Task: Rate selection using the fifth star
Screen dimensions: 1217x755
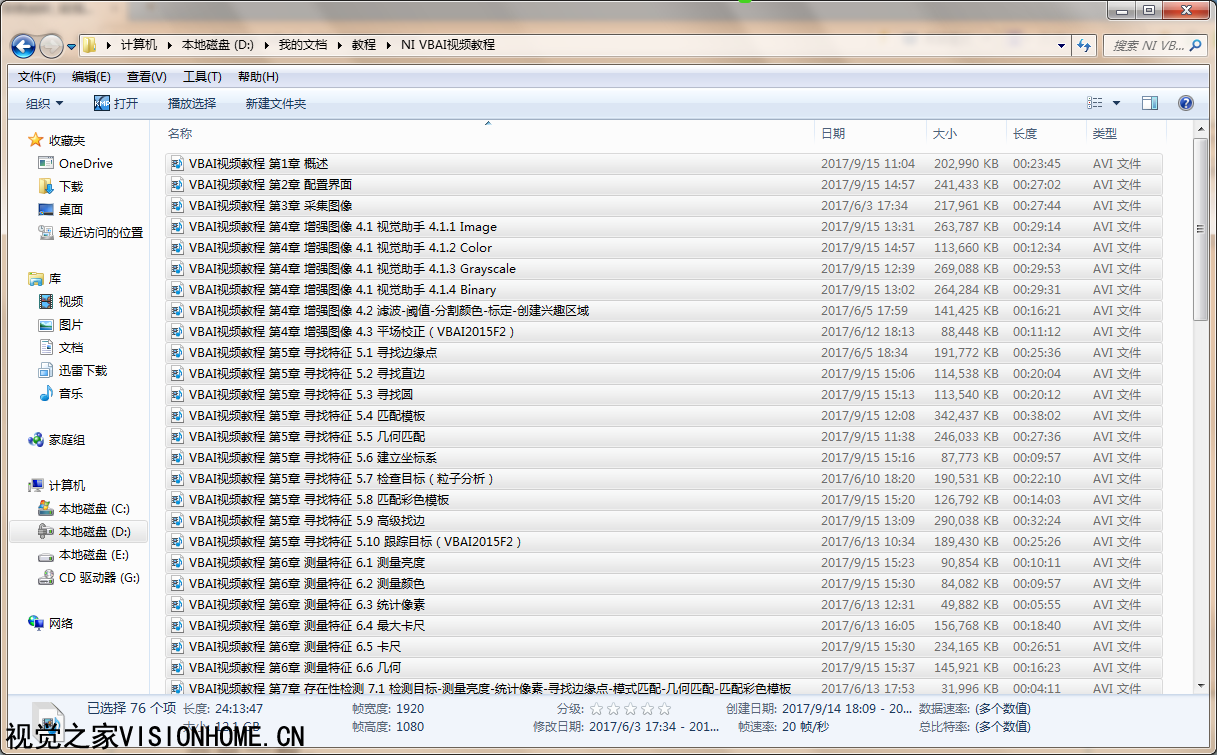Action: (664, 709)
